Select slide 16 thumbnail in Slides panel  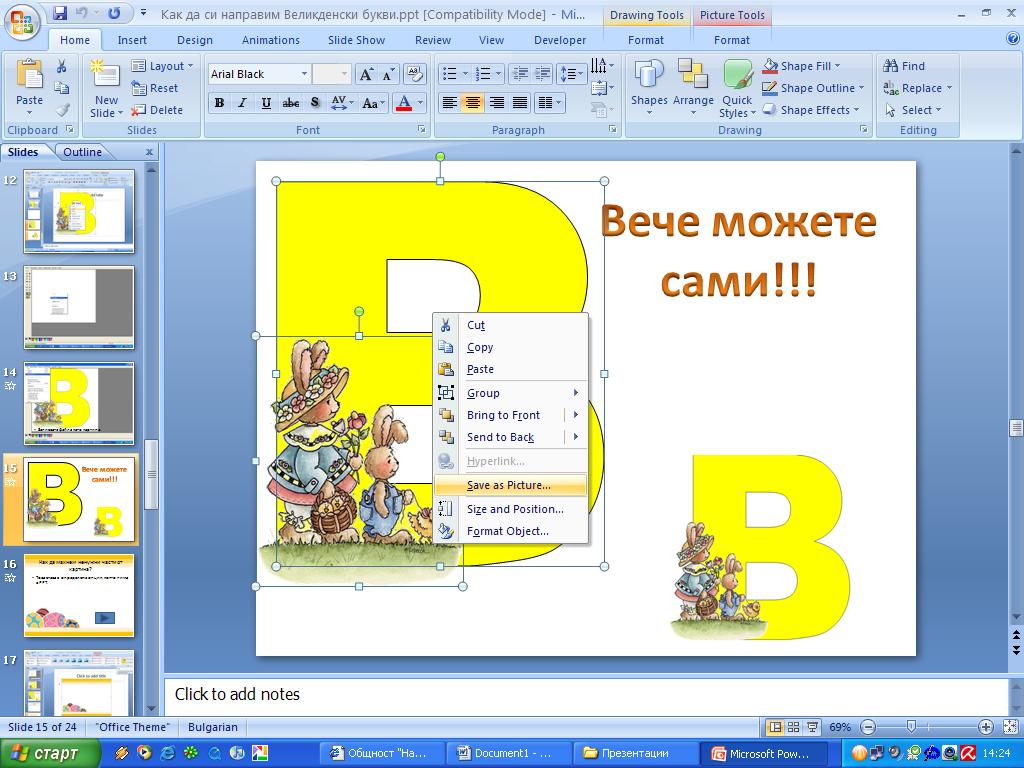point(79,595)
